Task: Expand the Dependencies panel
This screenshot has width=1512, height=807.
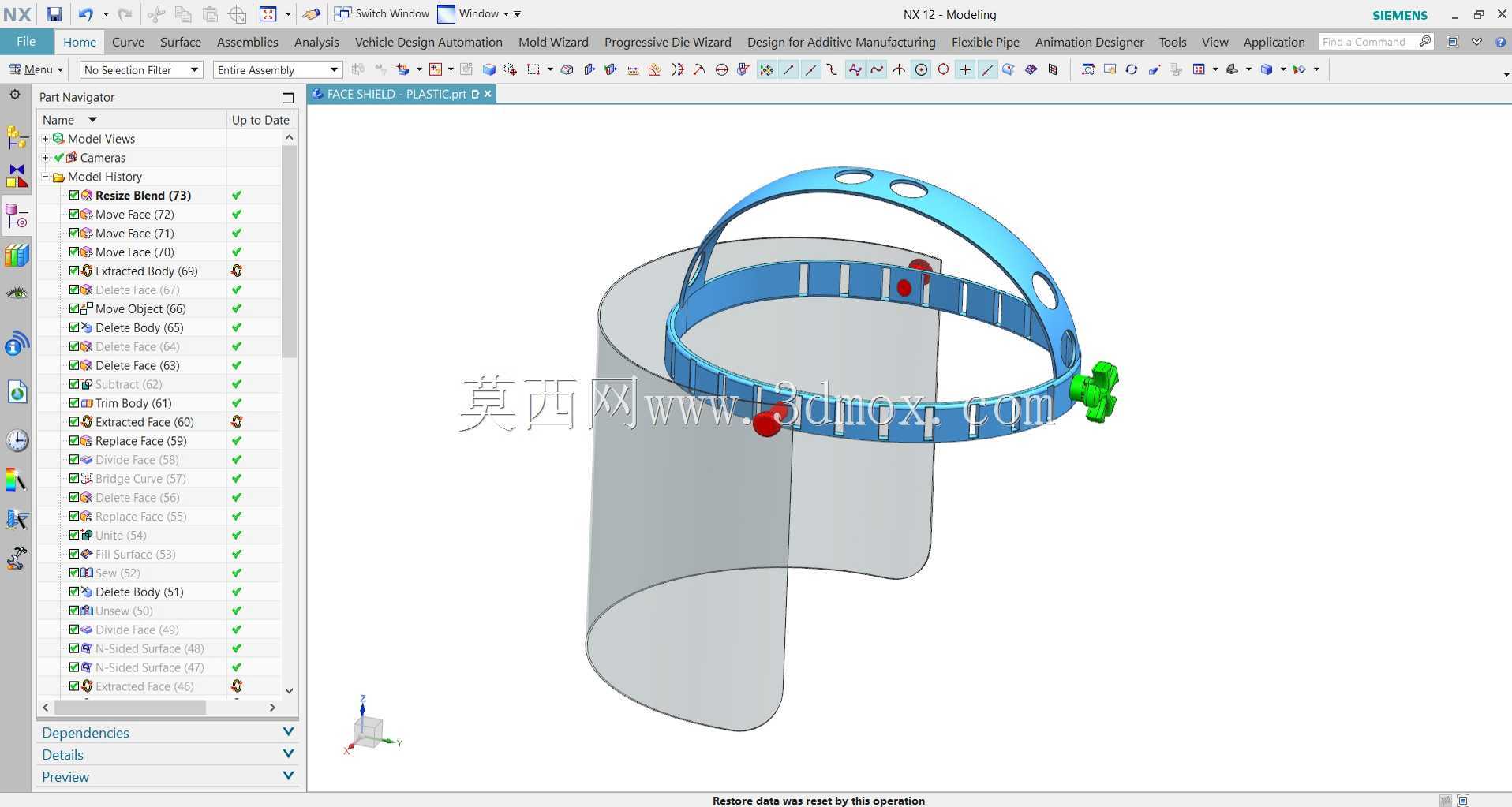Action: click(x=167, y=733)
